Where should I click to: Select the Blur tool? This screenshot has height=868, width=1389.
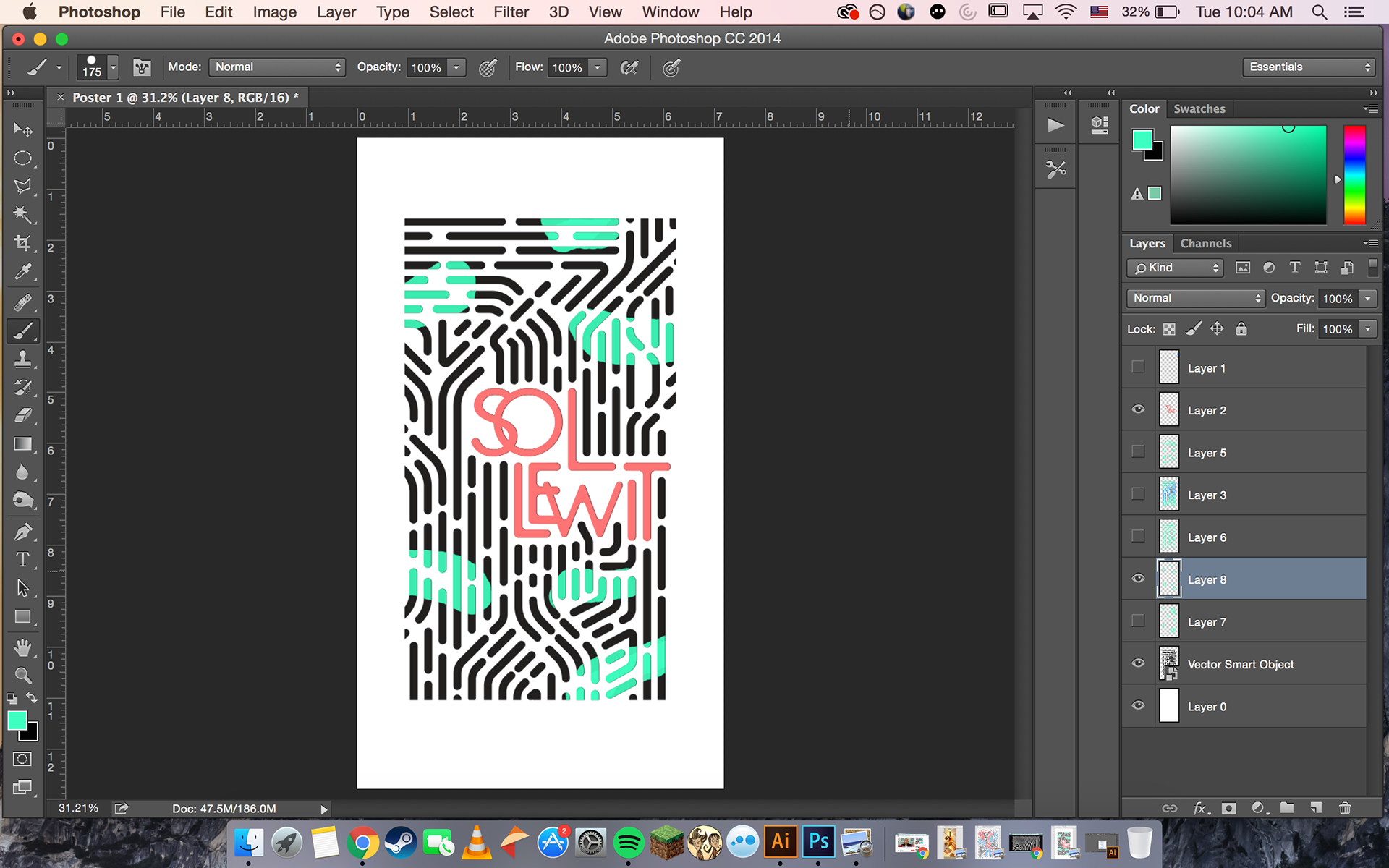(x=22, y=472)
